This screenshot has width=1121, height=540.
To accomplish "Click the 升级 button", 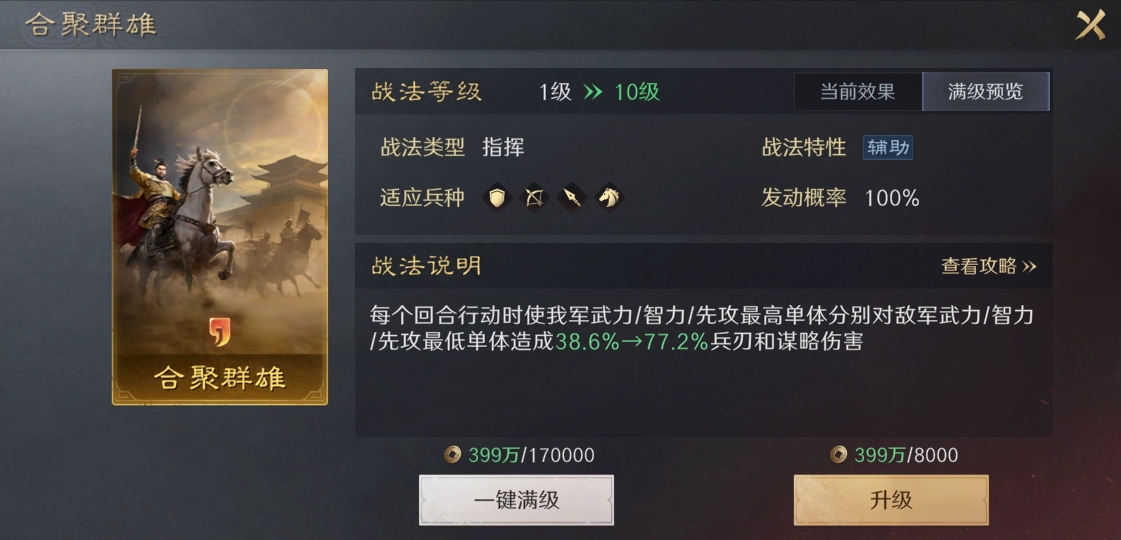I will (892, 500).
